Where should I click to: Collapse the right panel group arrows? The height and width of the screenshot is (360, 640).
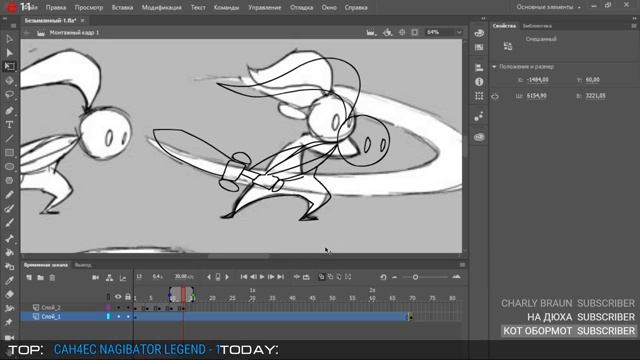tap(634, 18)
